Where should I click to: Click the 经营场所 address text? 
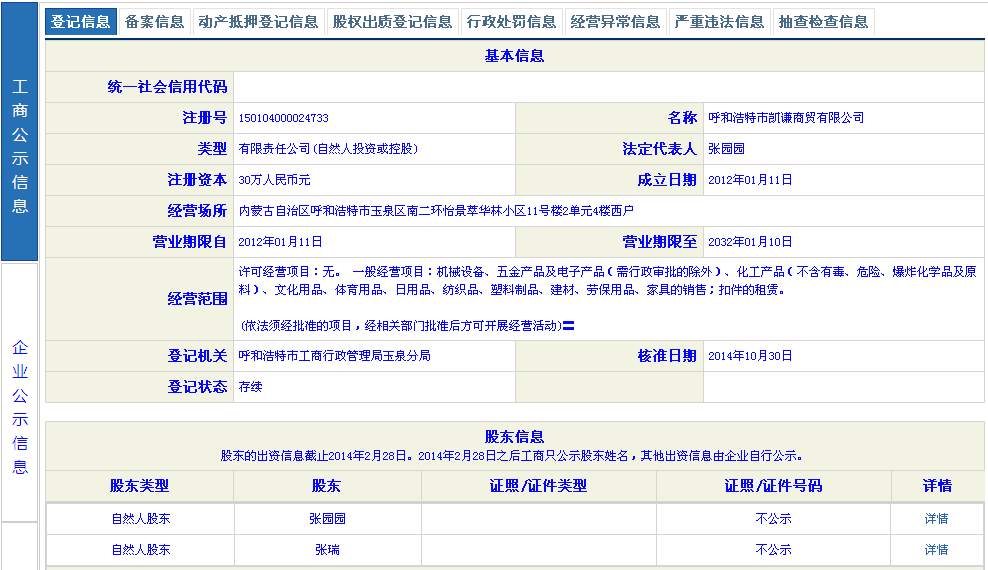point(436,211)
